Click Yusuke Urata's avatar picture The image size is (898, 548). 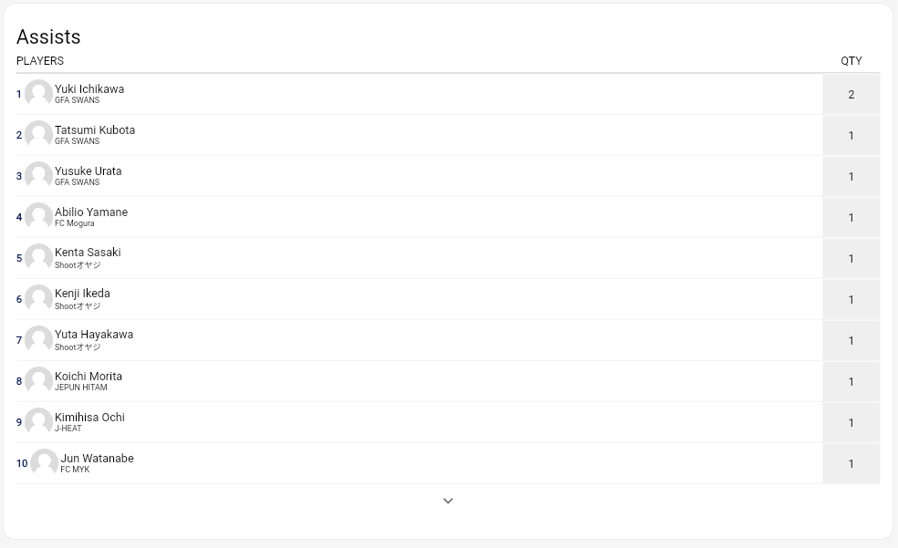click(x=39, y=176)
